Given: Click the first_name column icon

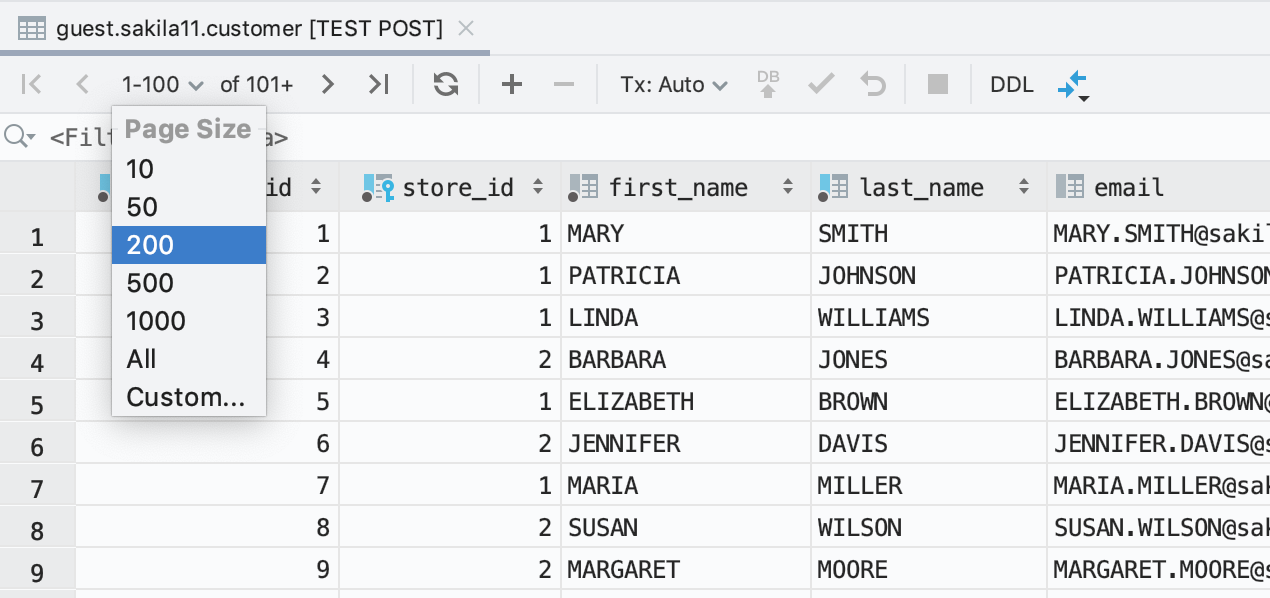Looking at the screenshot, I should [x=583, y=187].
